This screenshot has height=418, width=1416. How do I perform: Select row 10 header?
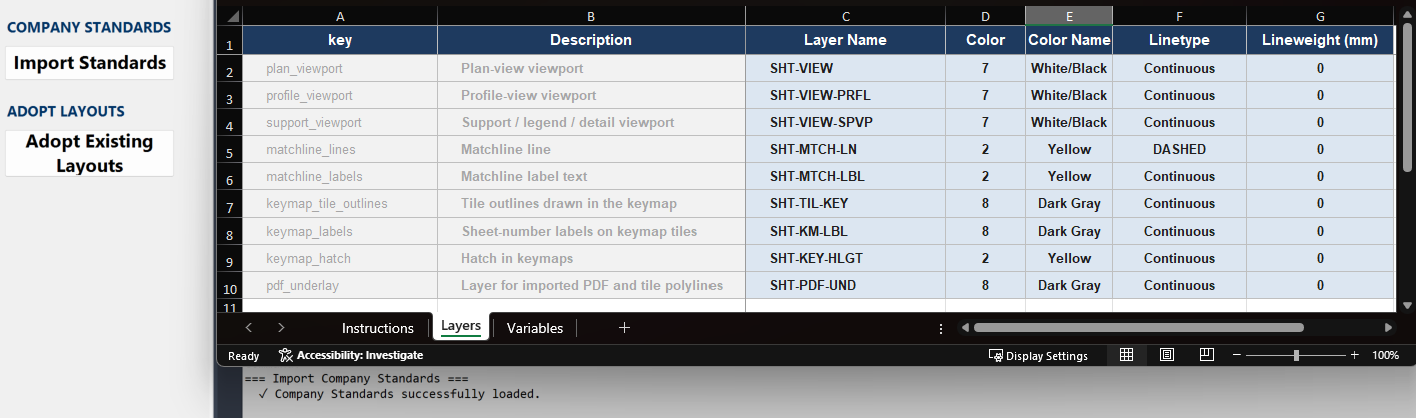pyautogui.click(x=230, y=286)
